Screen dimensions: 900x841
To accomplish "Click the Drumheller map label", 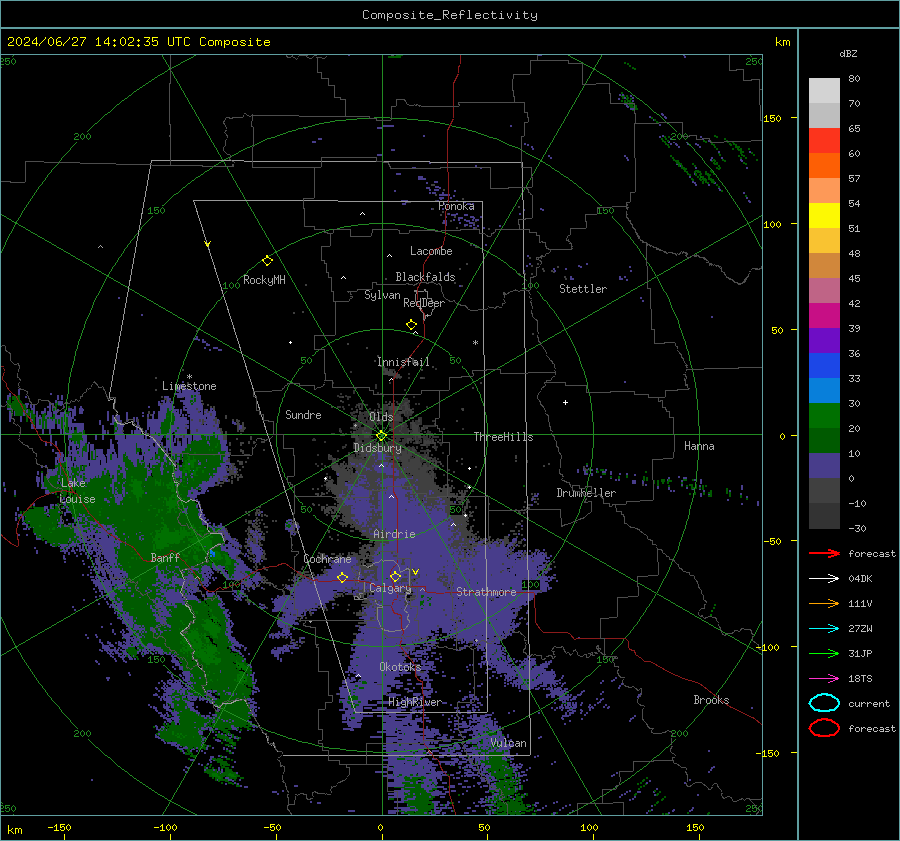I will [x=586, y=493].
